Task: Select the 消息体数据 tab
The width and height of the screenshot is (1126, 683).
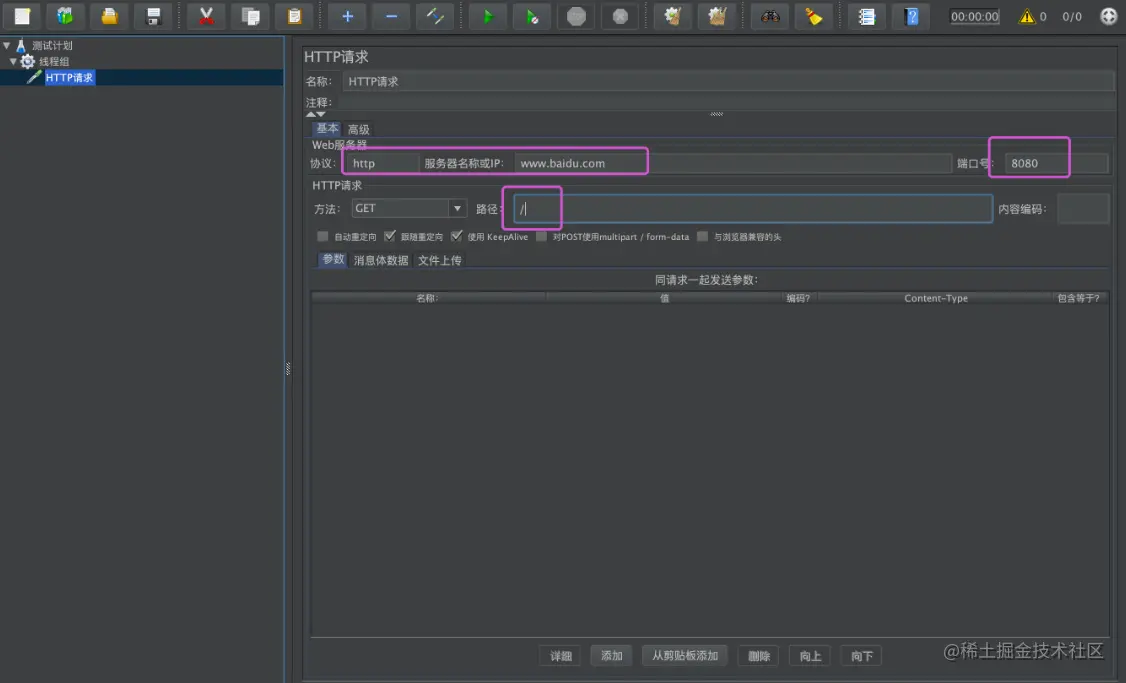Action: coord(381,260)
